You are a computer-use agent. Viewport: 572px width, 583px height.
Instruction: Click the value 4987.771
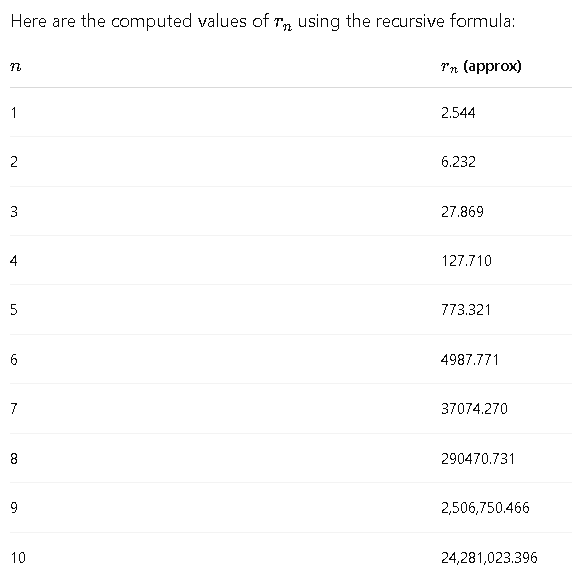[x=470, y=360]
